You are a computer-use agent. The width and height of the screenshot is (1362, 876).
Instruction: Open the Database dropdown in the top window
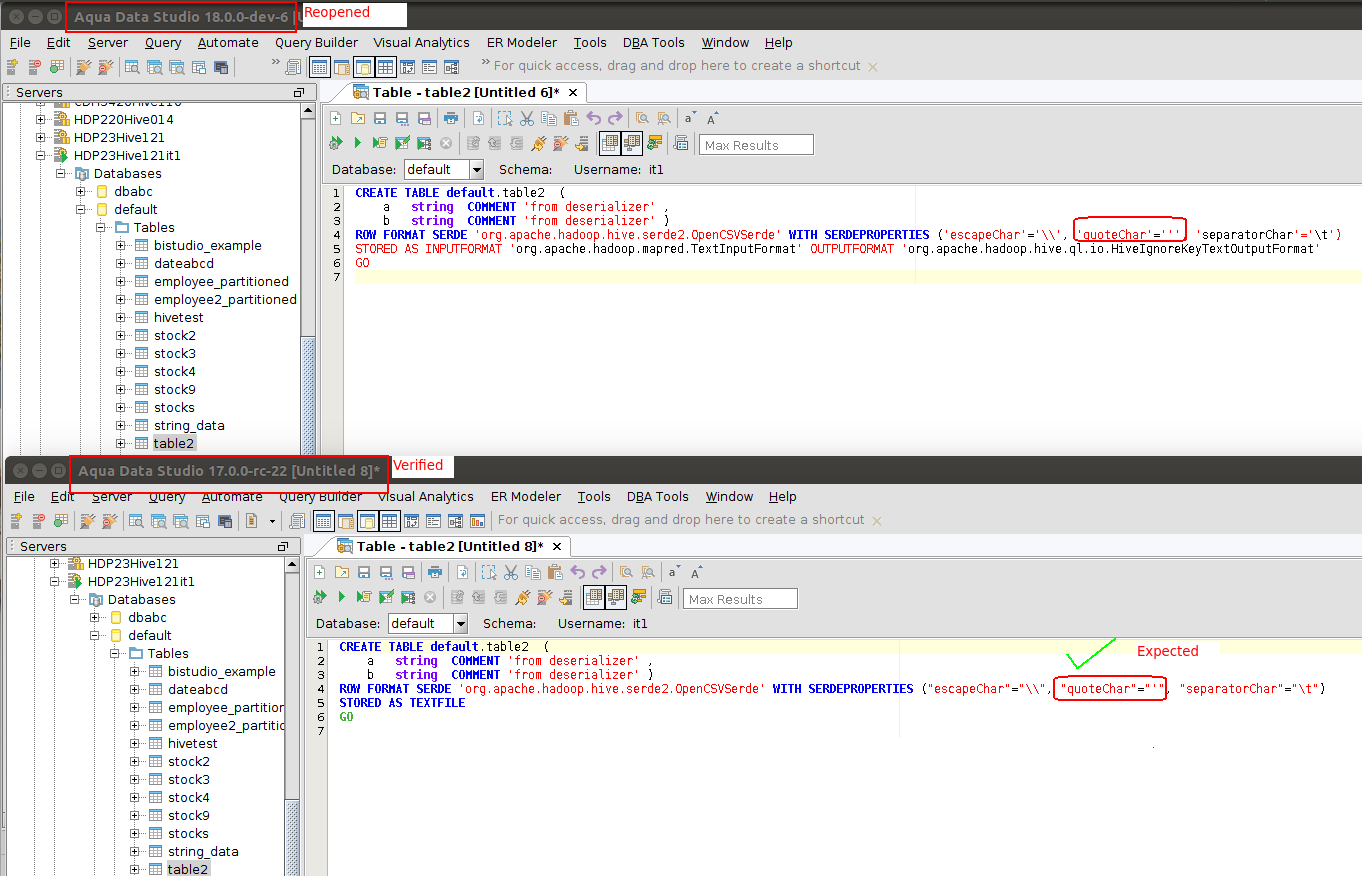click(476, 169)
